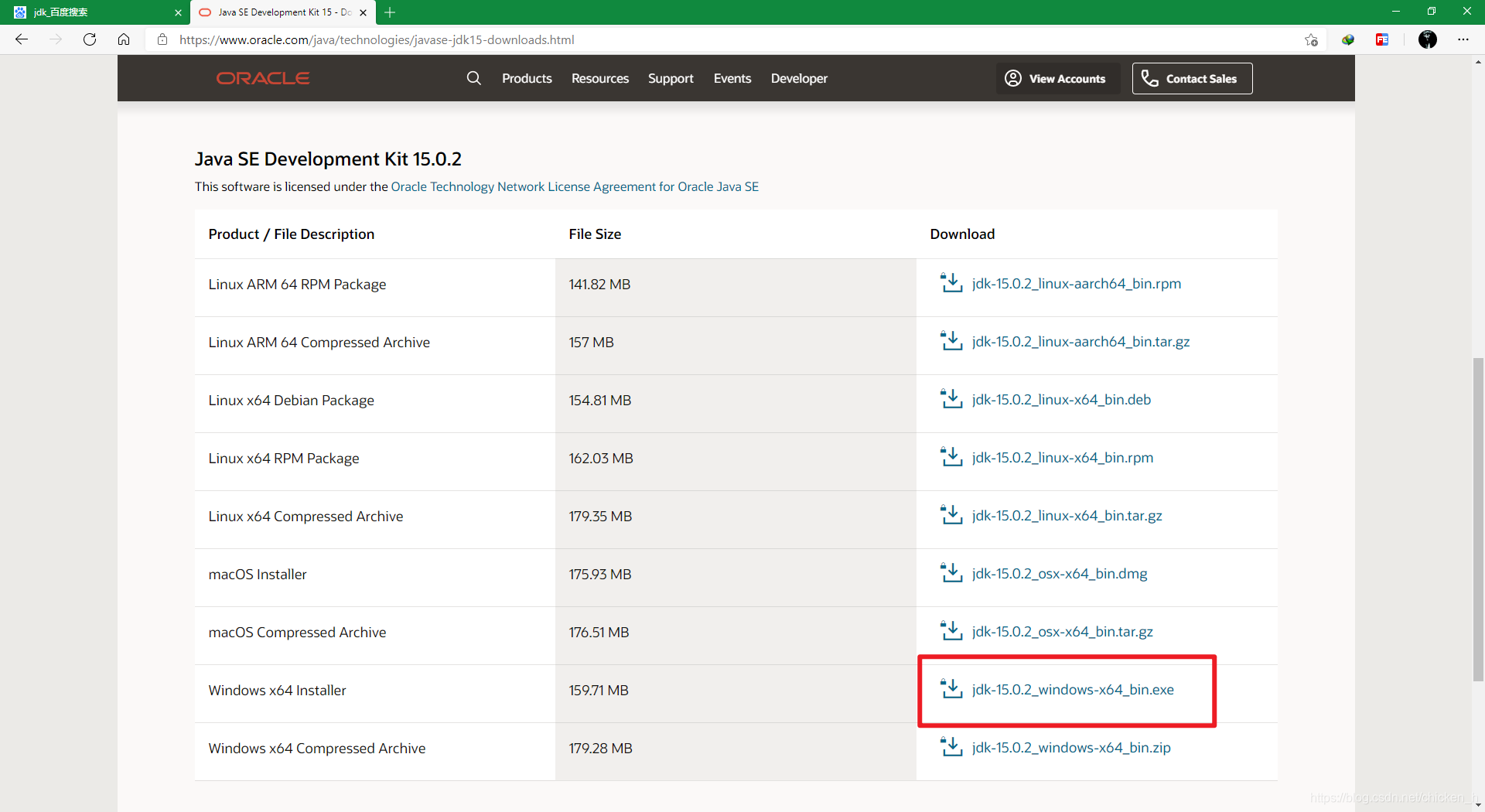1485x812 pixels.
Task: Click the Windows x64 Compressed Archive label
Action: [316, 748]
